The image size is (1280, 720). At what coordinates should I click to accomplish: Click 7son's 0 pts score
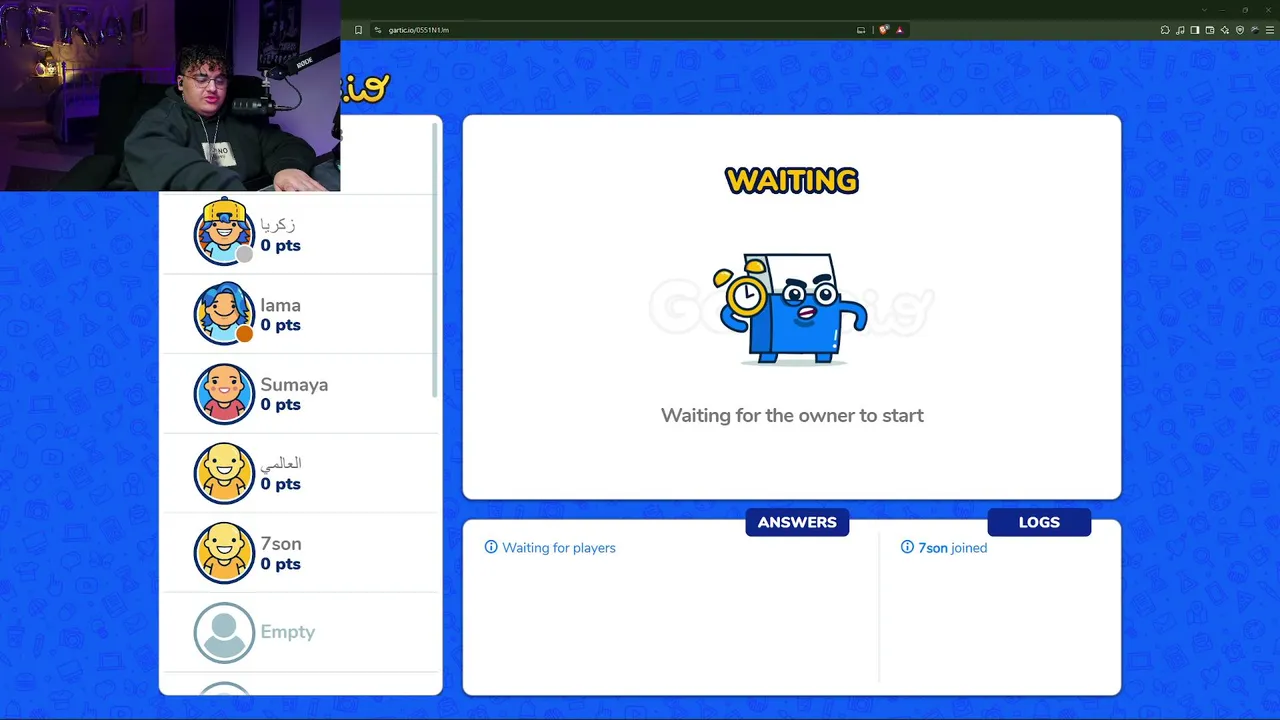click(x=280, y=564)
